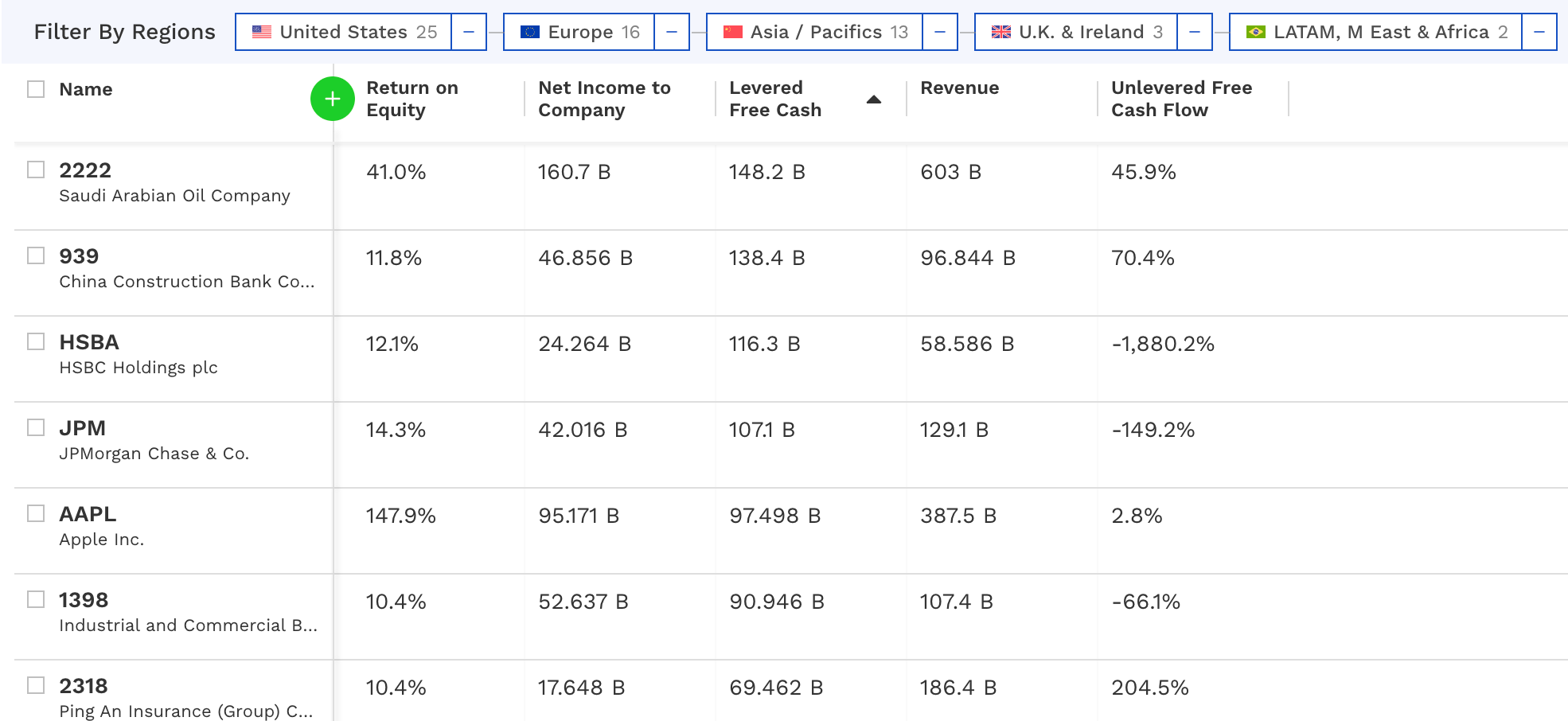This screenshot has width=1568, height=721.
Task: Sort by Net Income to Company header
Action: (604, 99)
